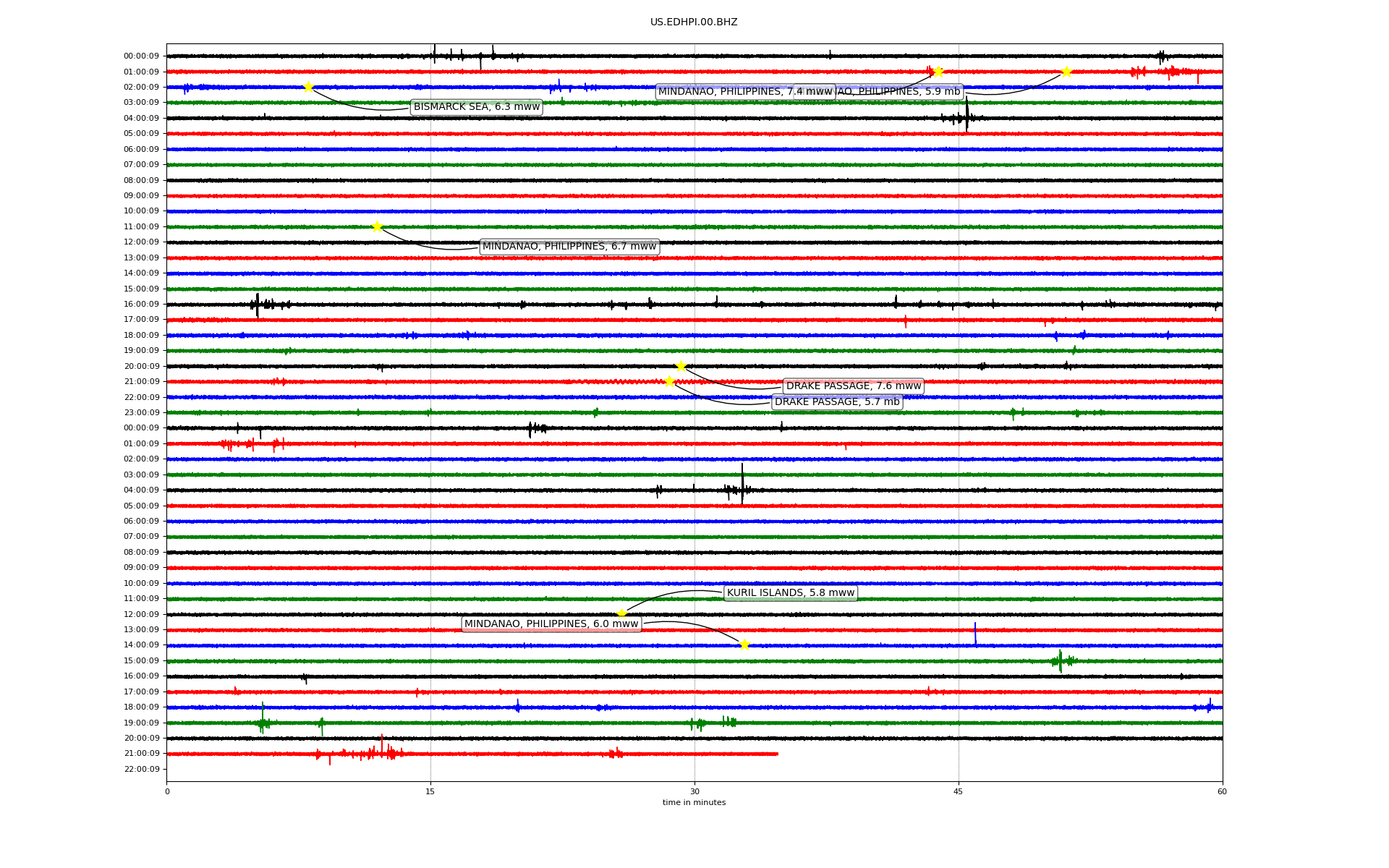Click the Drake Passage 7.6 mww label
This screenshot has width=1389, height=868.
click(x=853, y=386)
